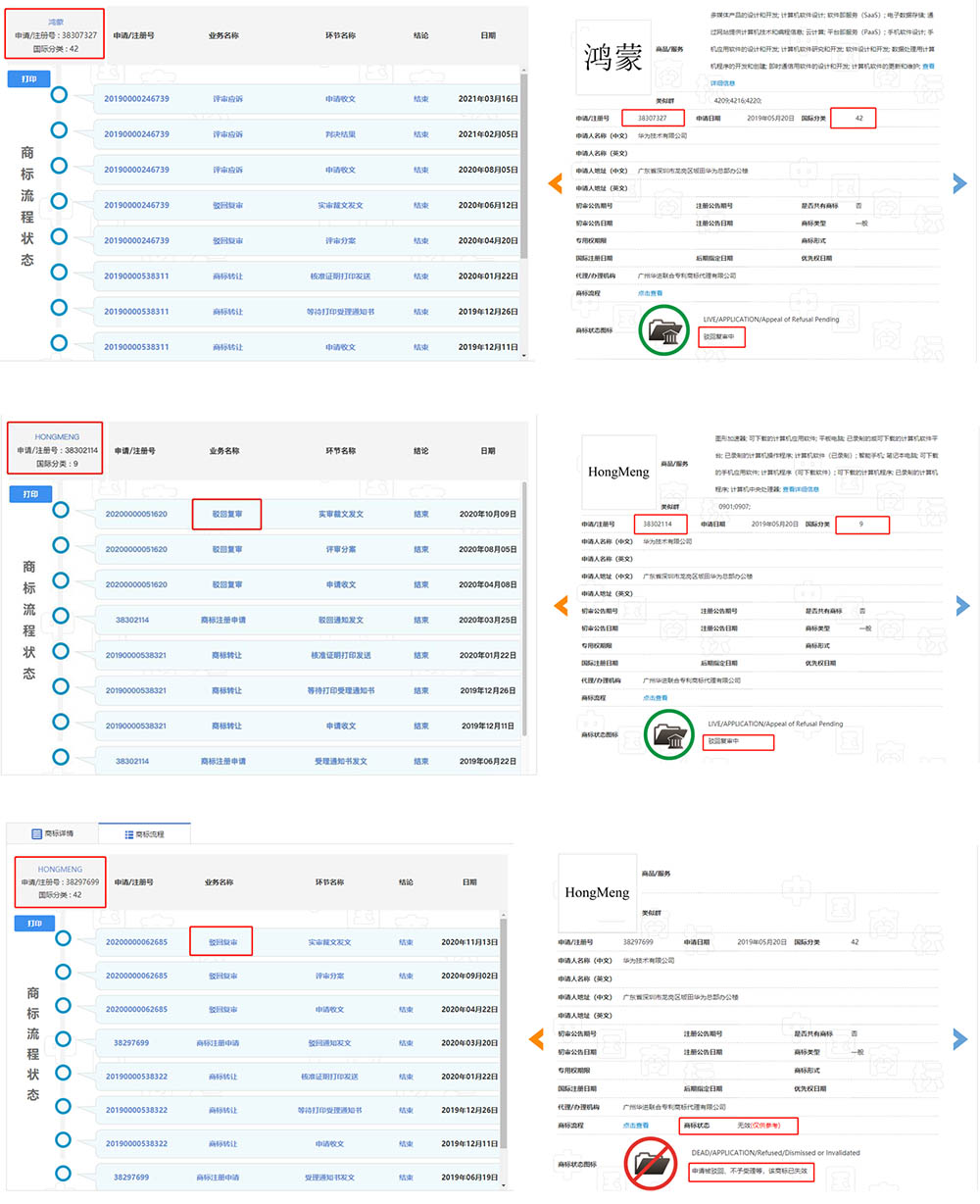Image resolution: width=980 pixels, height=1204 pixels.
Task: Click timeline circle beside the 2019年06月22日 row
Action: click(61, 757)
